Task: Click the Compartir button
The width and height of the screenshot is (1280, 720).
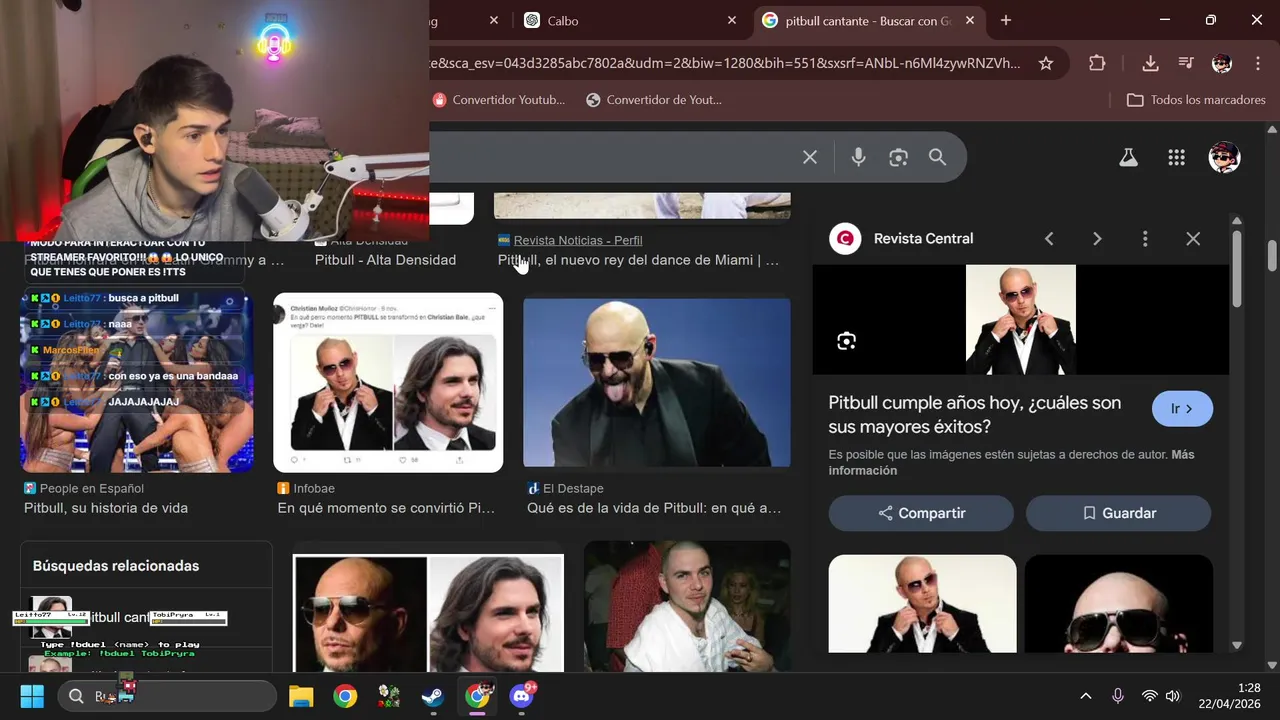Action: [x=921, y=513]
